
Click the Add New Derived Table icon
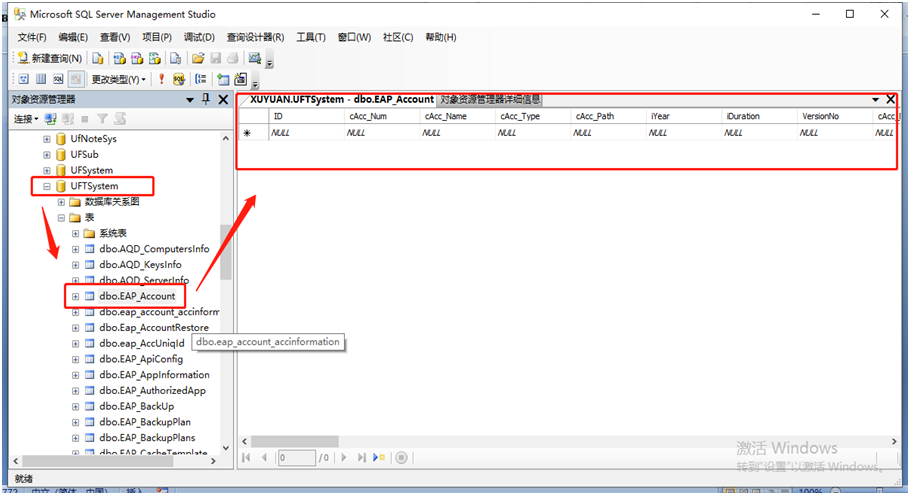coord(240,79)
